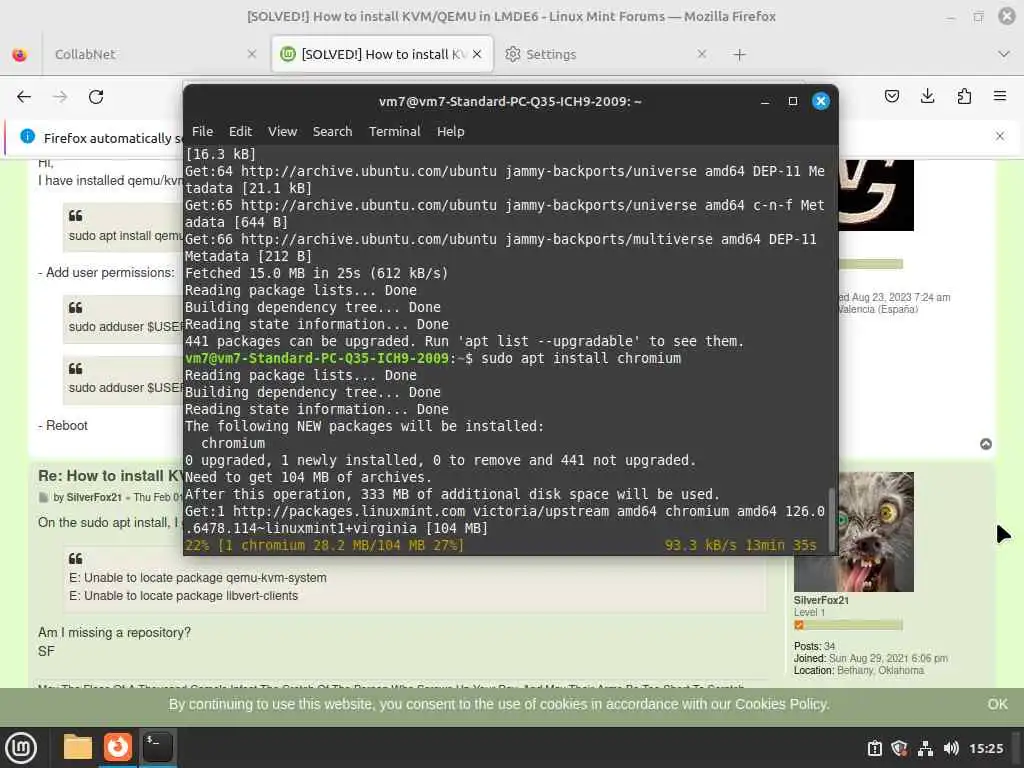Open Firefox downloads panel

click(927, 97)
